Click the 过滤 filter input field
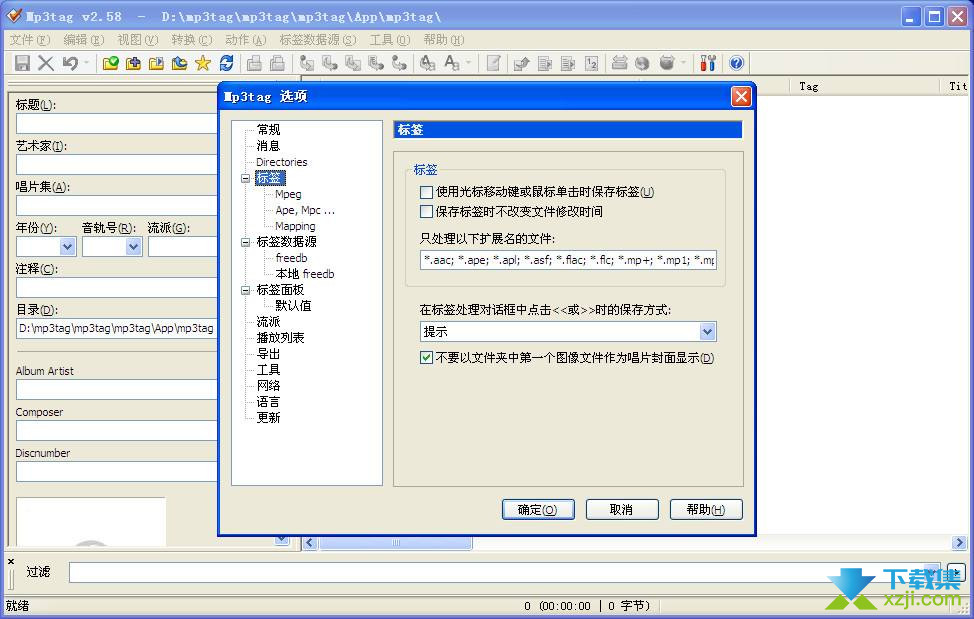Image resolution: width=974 pixels, height=619 pixels. pos(504,572)
